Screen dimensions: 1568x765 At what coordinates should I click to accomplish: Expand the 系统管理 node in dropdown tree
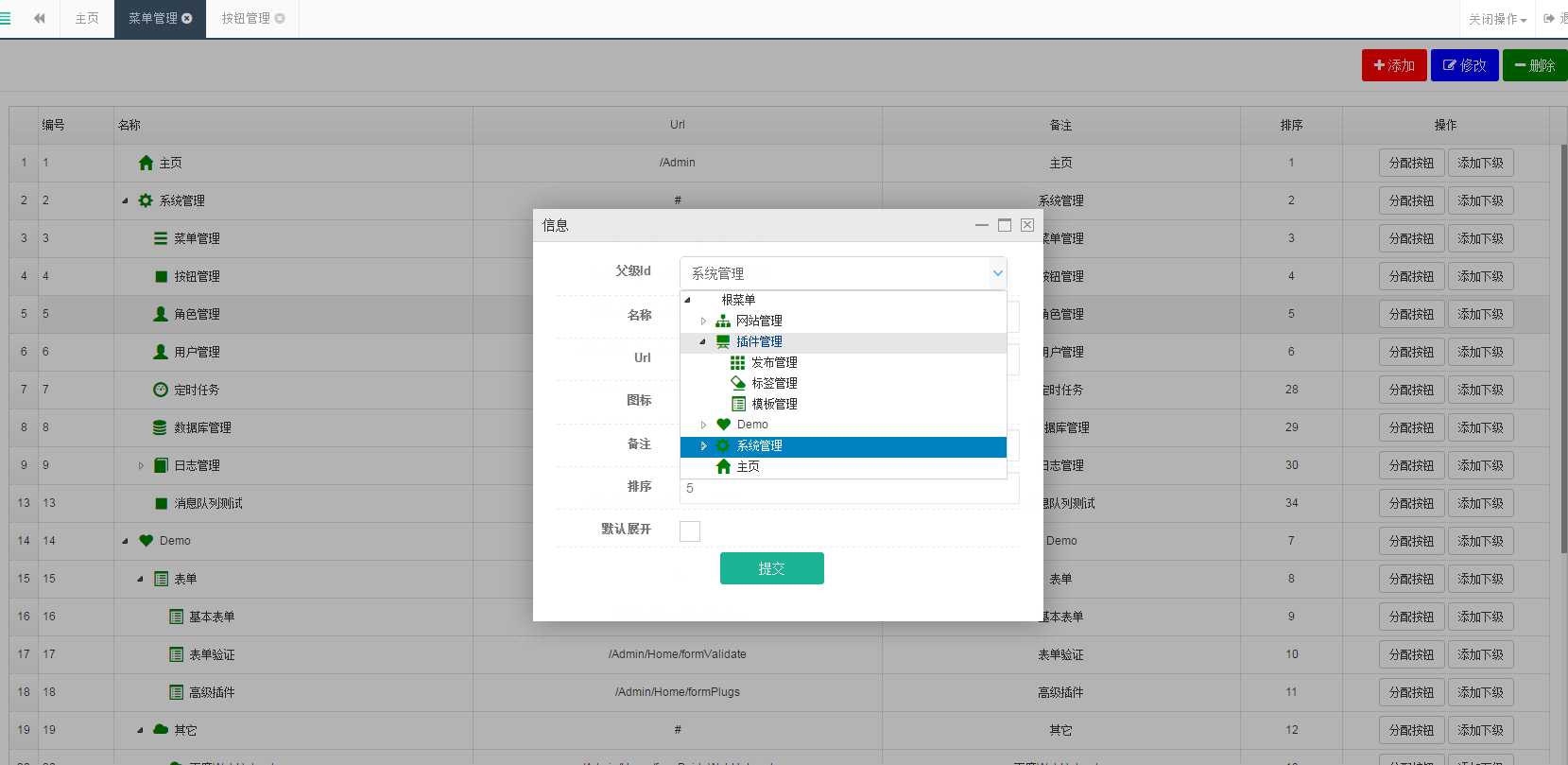pyautogui.click(x=703, y=445)
